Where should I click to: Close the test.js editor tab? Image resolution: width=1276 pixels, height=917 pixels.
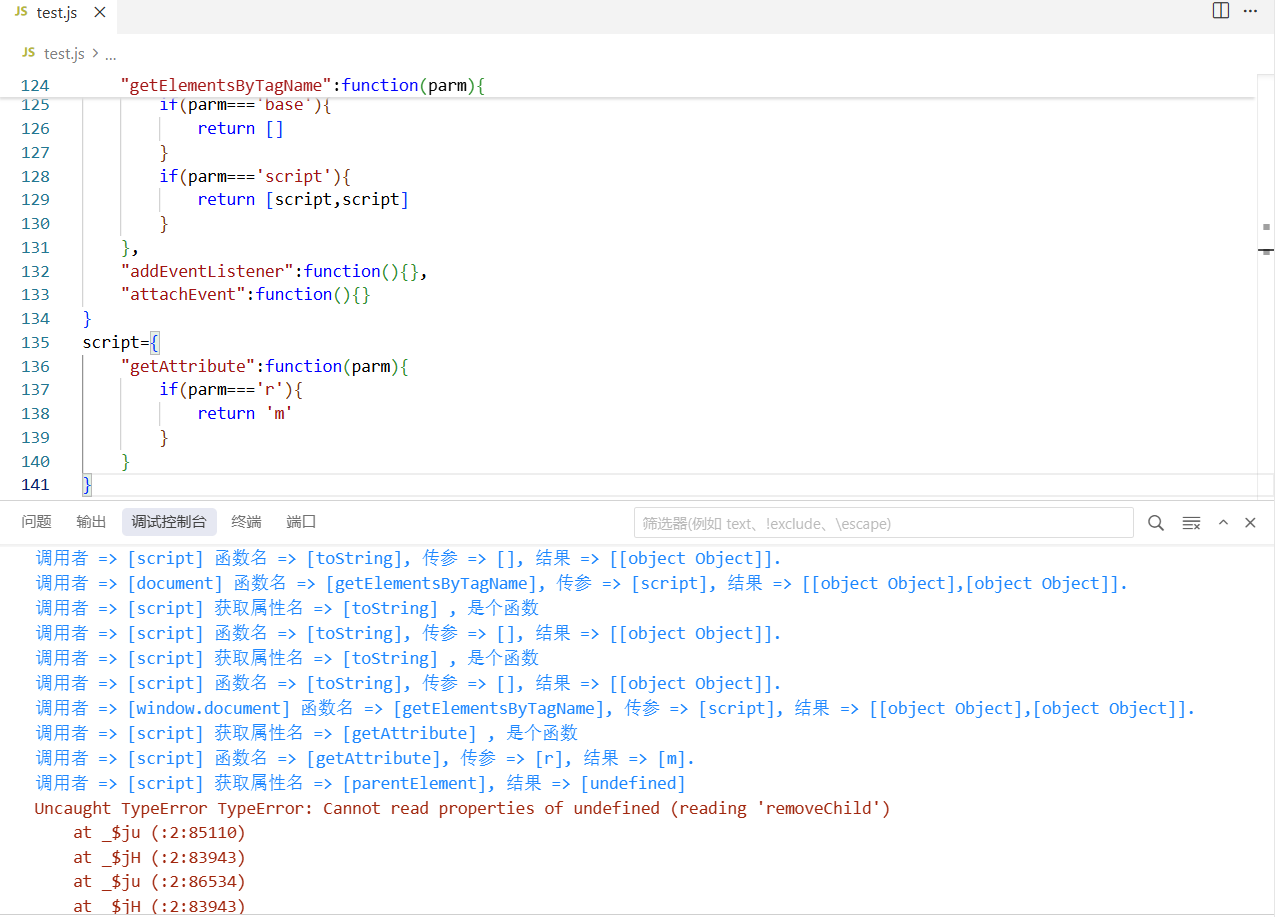click(x=99, y=13)
